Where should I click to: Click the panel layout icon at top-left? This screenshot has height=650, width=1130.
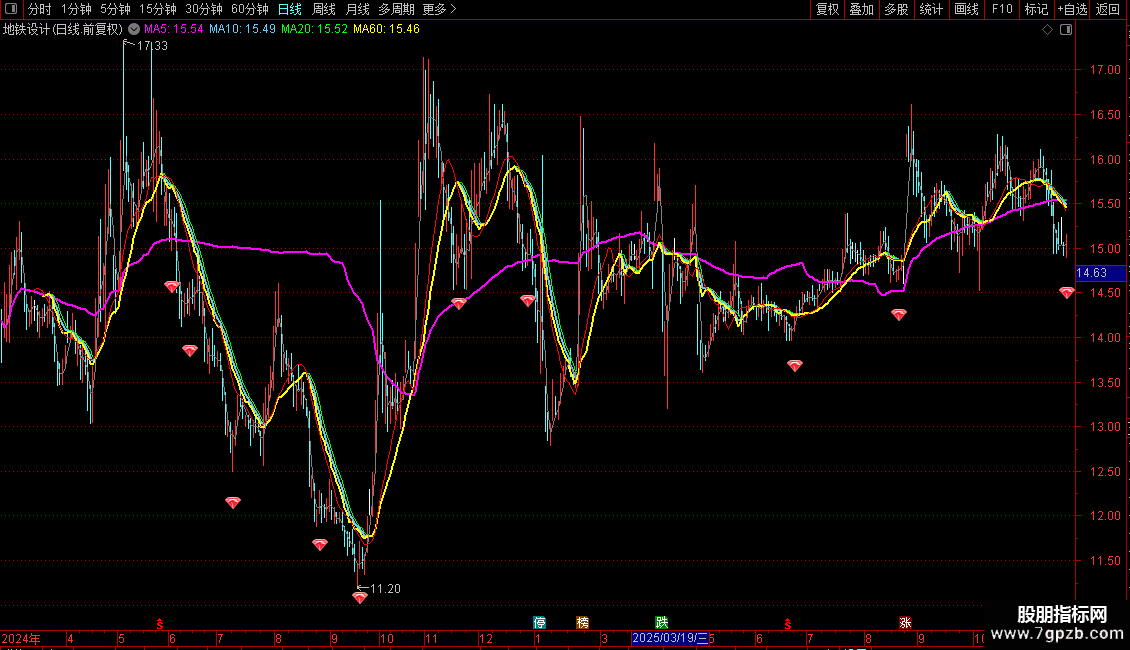12,9
